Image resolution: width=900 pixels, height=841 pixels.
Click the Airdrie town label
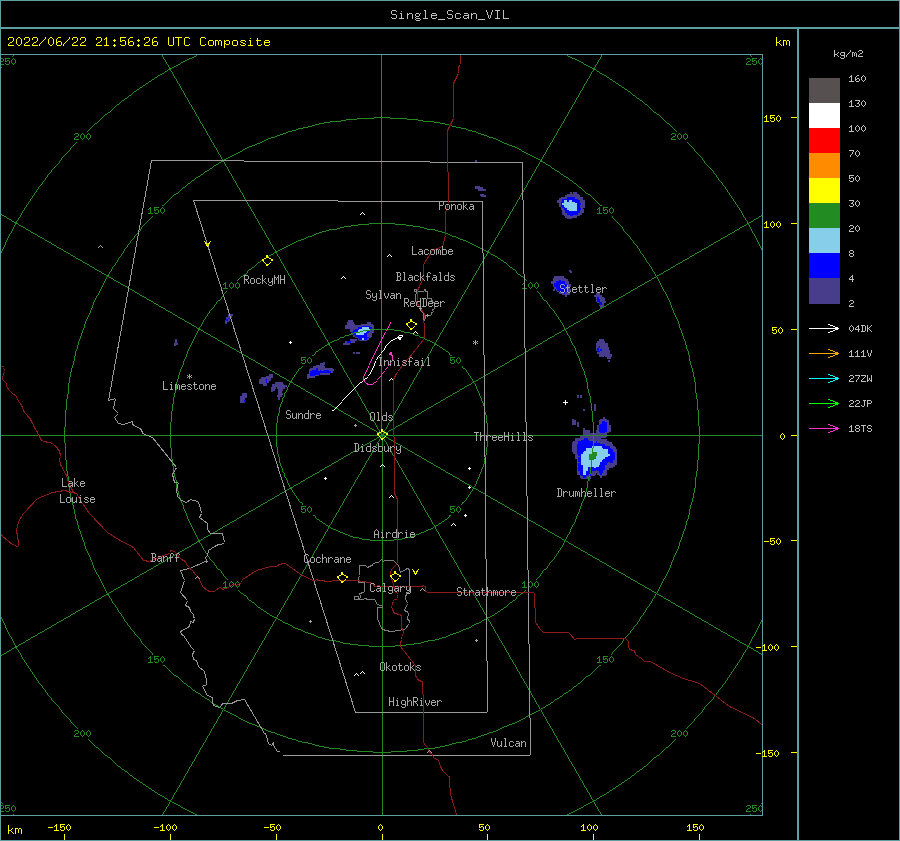point(394,534)
